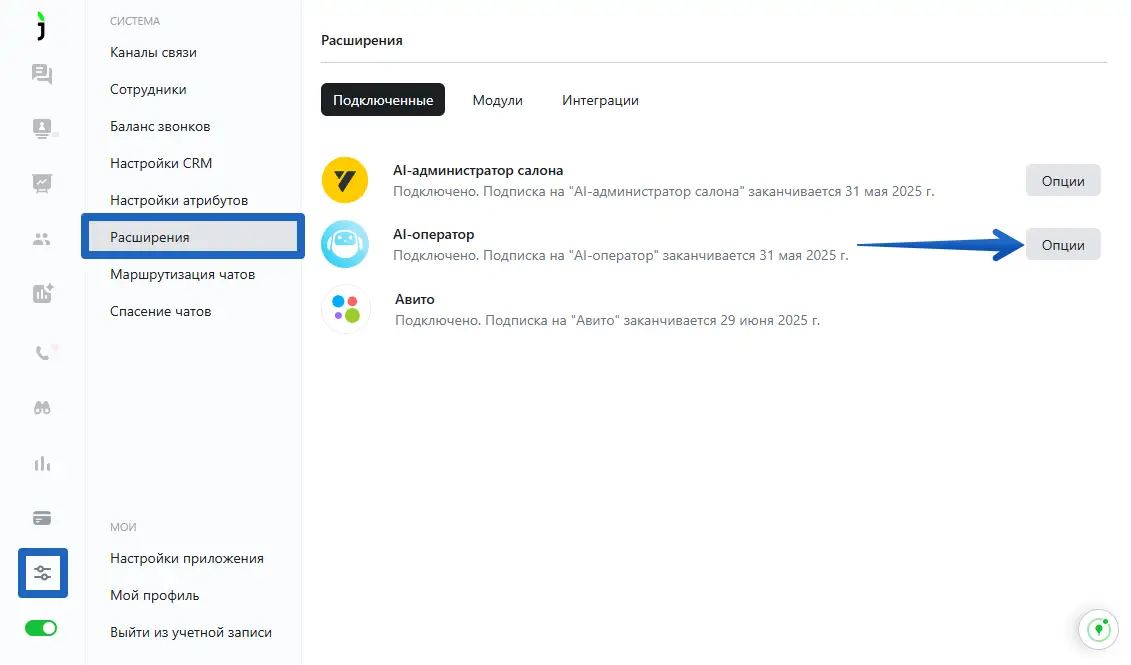Click the floating green widget button
Screen dimensions: 1131x665
click(x=1099, y=630)
